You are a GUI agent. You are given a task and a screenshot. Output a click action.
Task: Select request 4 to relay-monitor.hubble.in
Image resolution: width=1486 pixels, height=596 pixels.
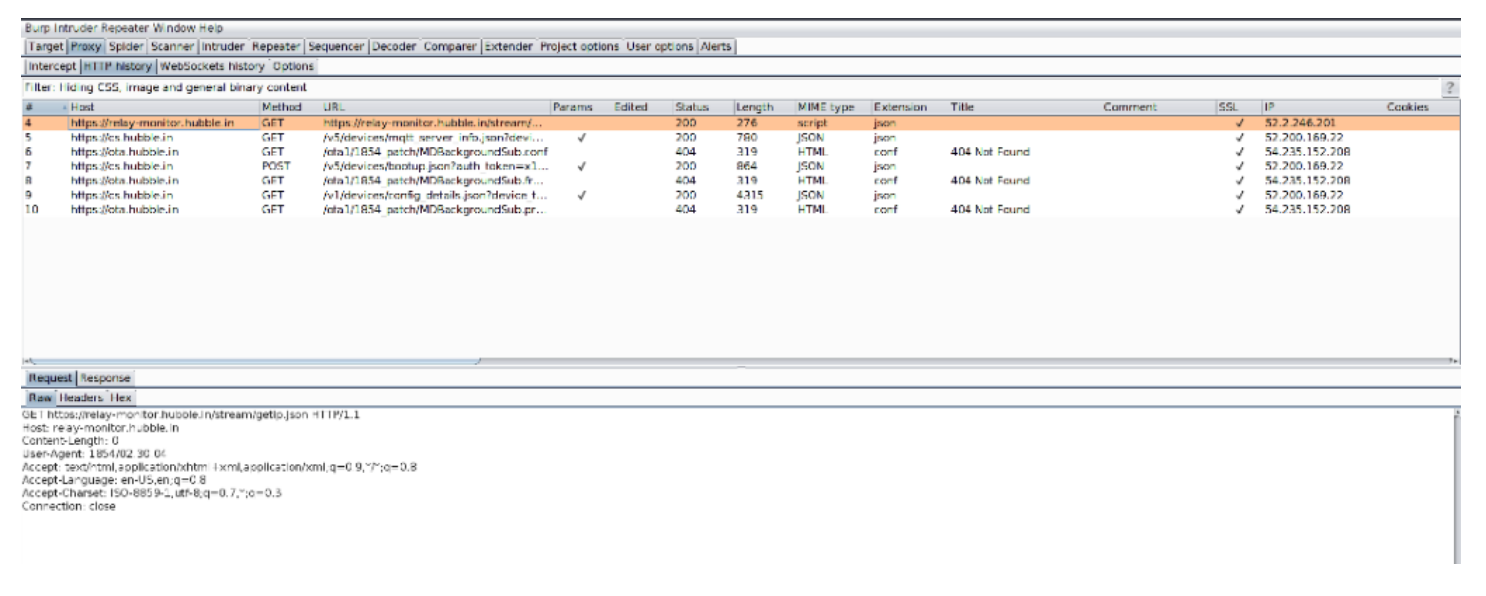(740, 122)
